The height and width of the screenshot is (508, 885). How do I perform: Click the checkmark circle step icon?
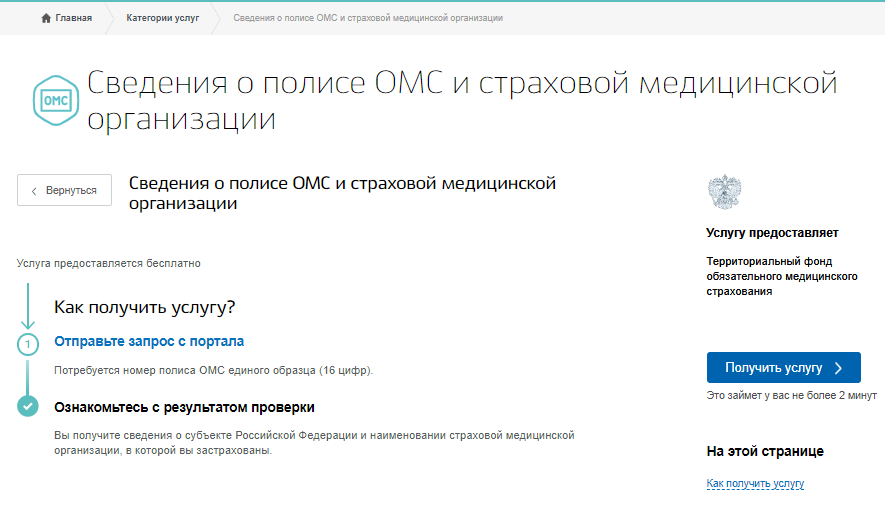pyautogui.click(x=28, y=407)
